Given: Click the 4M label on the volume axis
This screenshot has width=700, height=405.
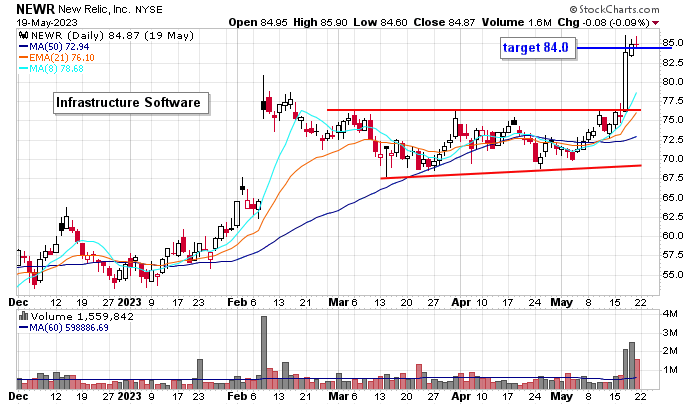Looking at the screenshot, I should [672, 314].
